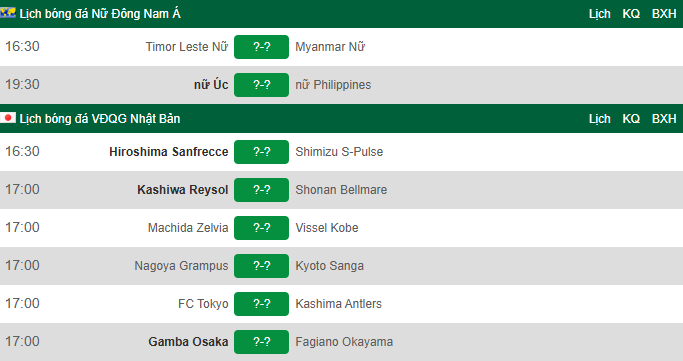The width and height of the screenshot is (683, 361).
Task: Open the nữ Úc vs Philippines score button
Action: point(261,84)
